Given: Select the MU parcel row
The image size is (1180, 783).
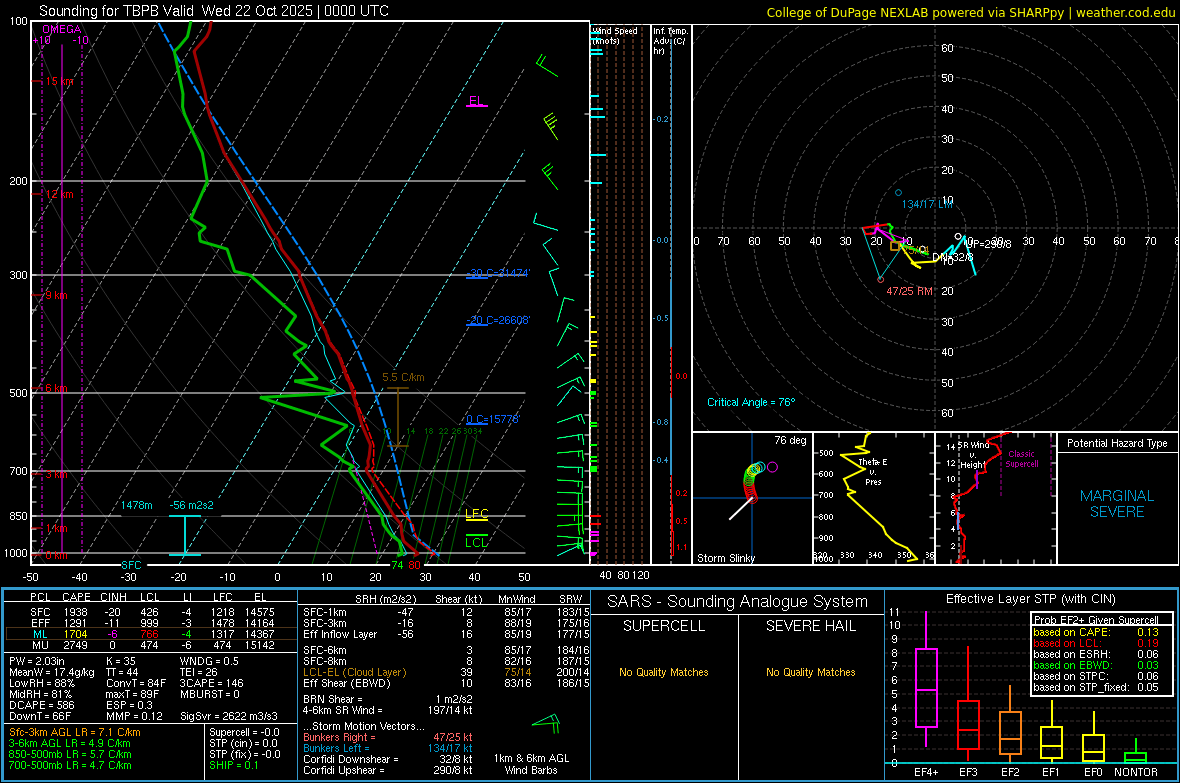Looking at the screenshot, I should click(151, 644).
